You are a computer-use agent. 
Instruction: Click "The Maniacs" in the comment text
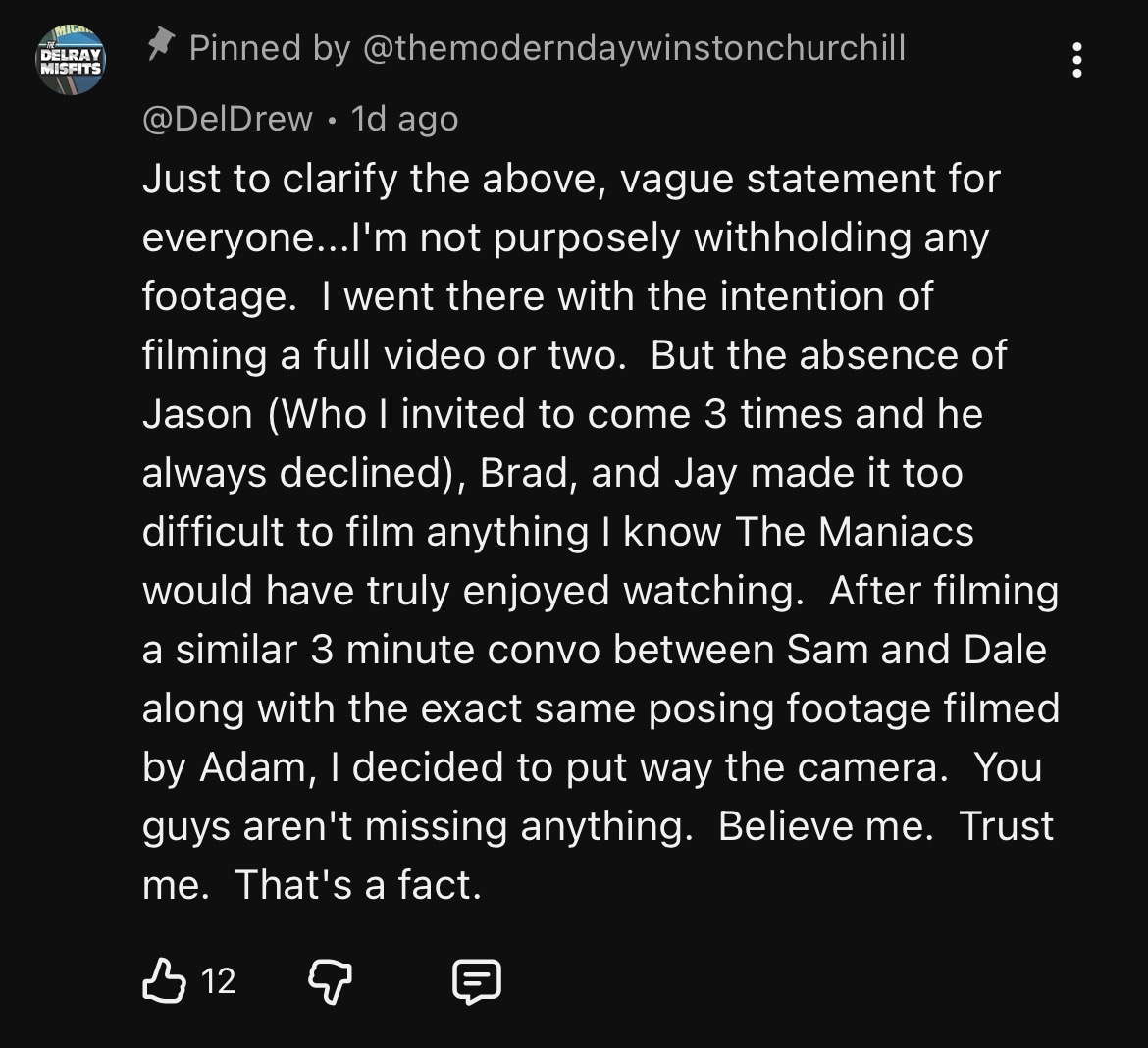pos(854,532)
